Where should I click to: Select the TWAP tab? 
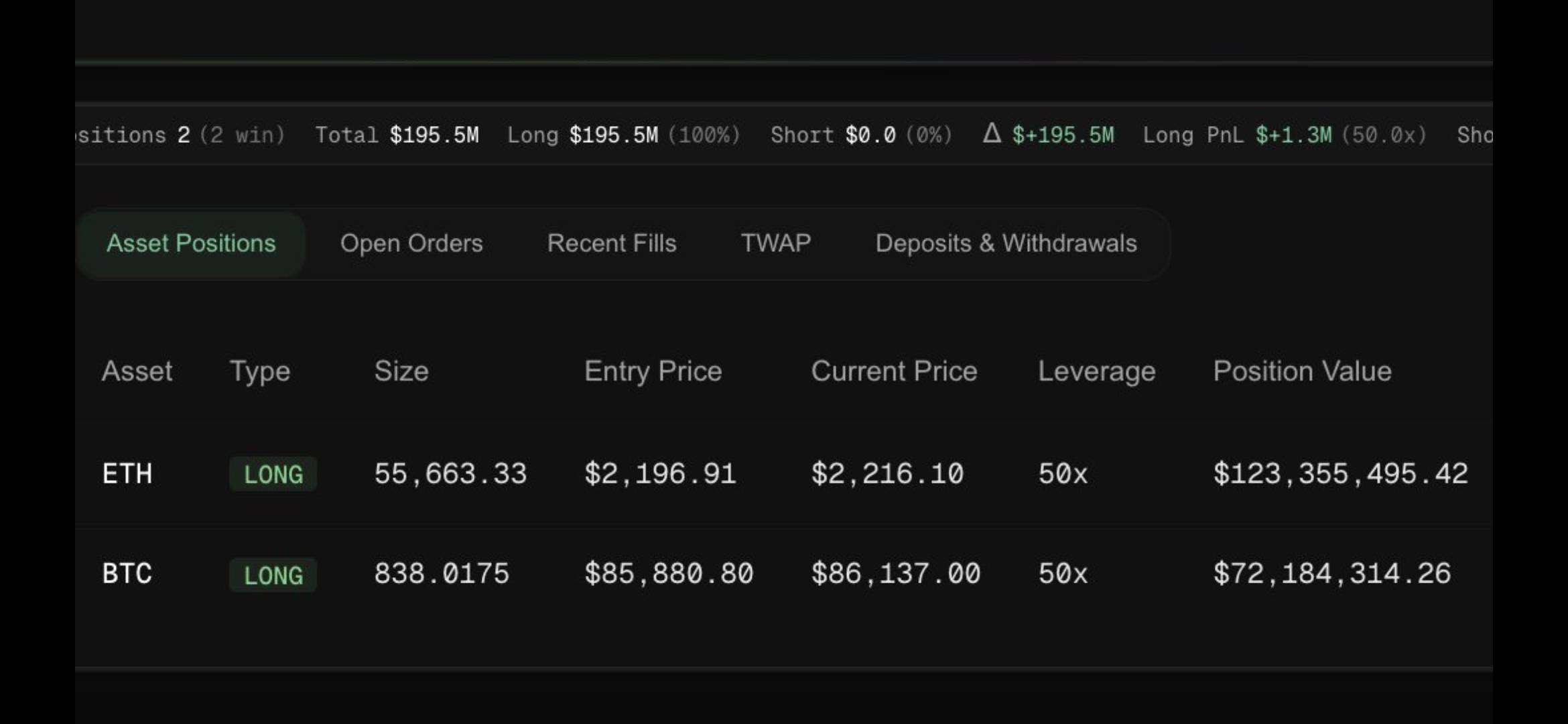776,243
